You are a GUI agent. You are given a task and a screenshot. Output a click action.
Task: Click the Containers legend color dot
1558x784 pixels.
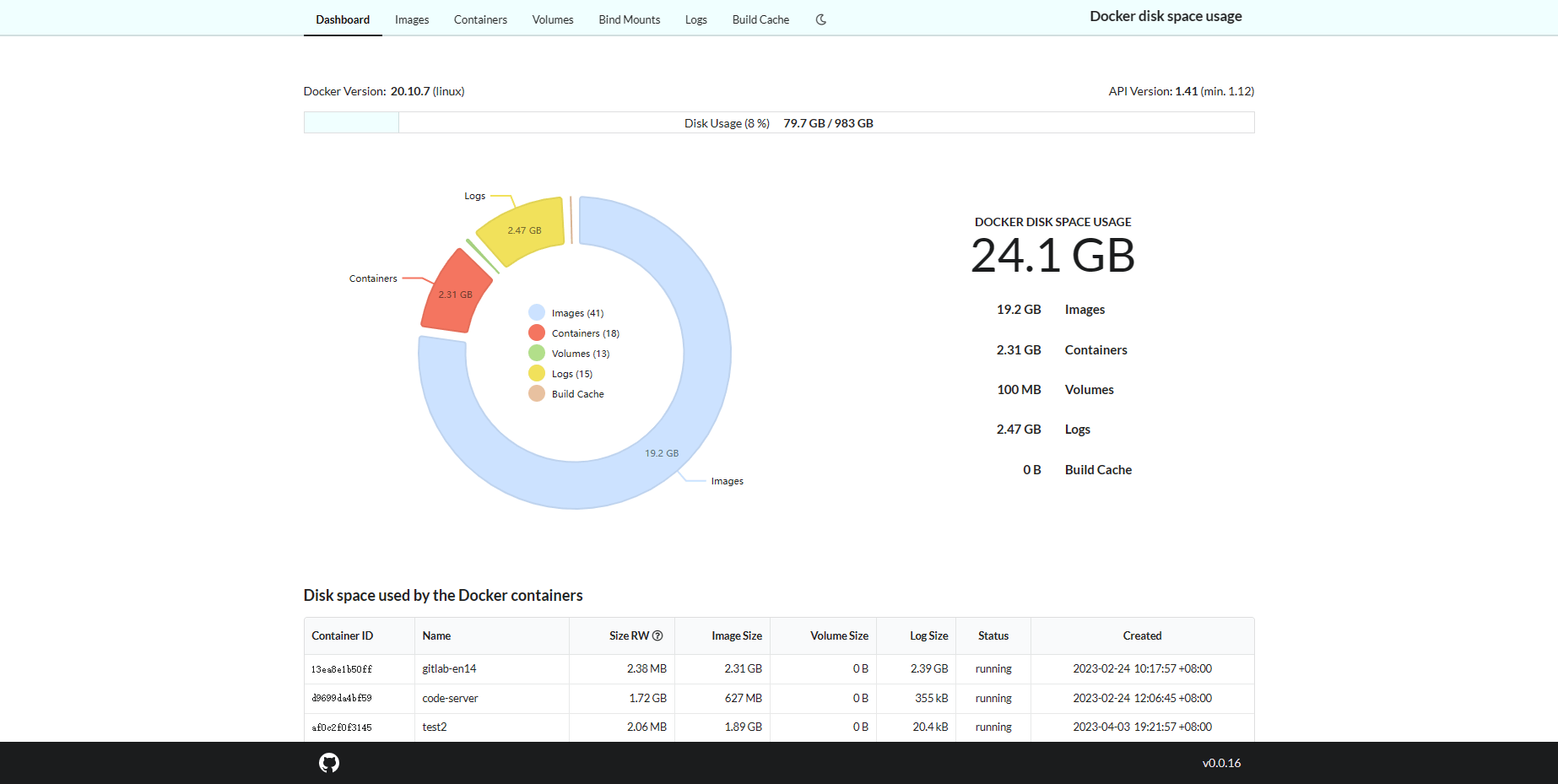537,332
